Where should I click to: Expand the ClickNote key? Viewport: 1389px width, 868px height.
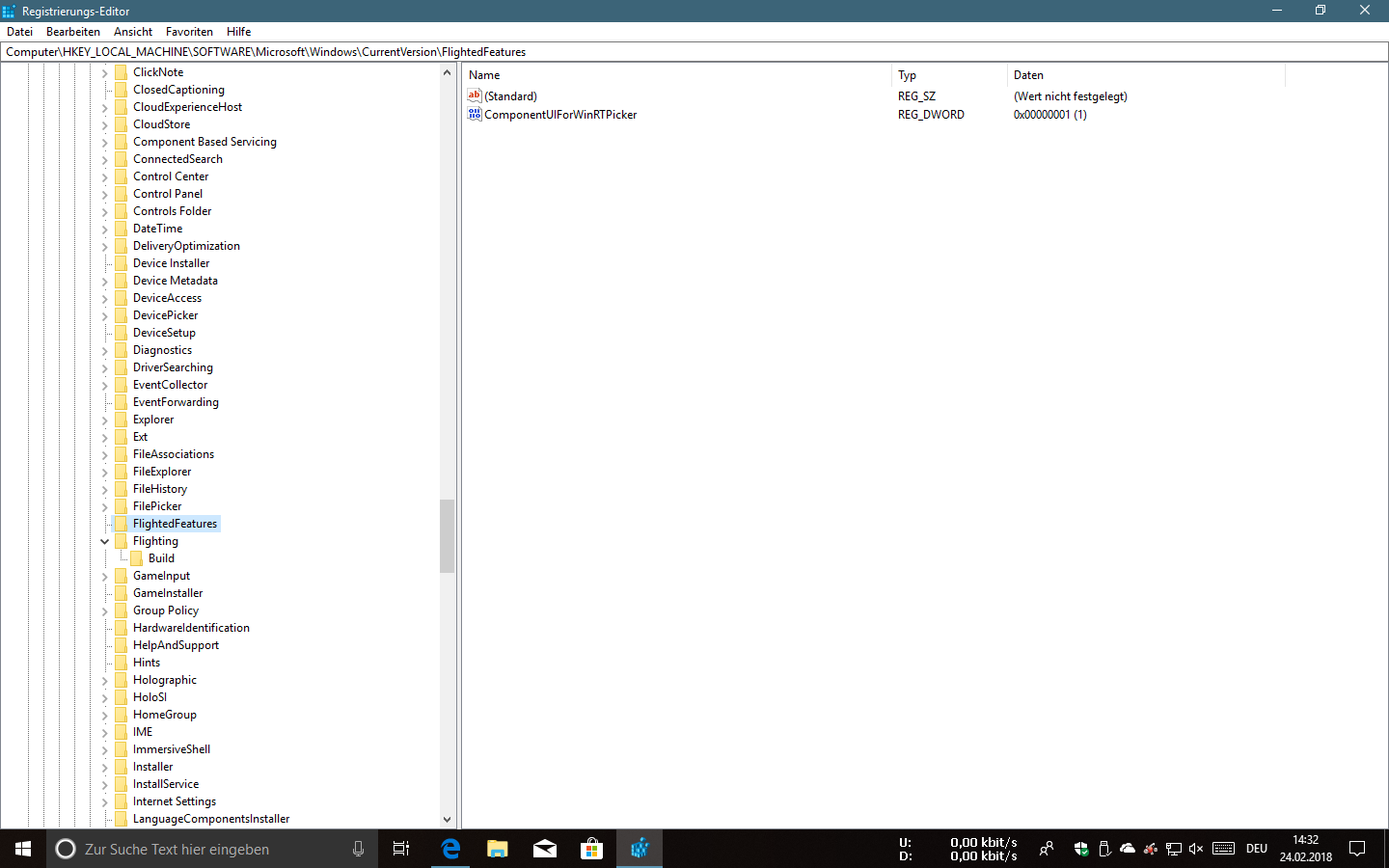tap(104, 73)
